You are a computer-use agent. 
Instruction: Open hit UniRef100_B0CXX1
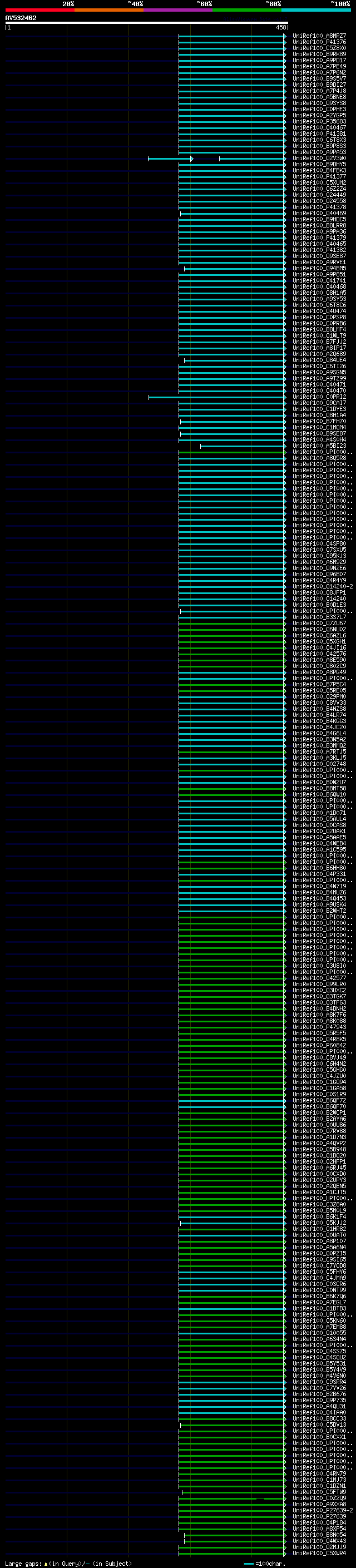319,1437
